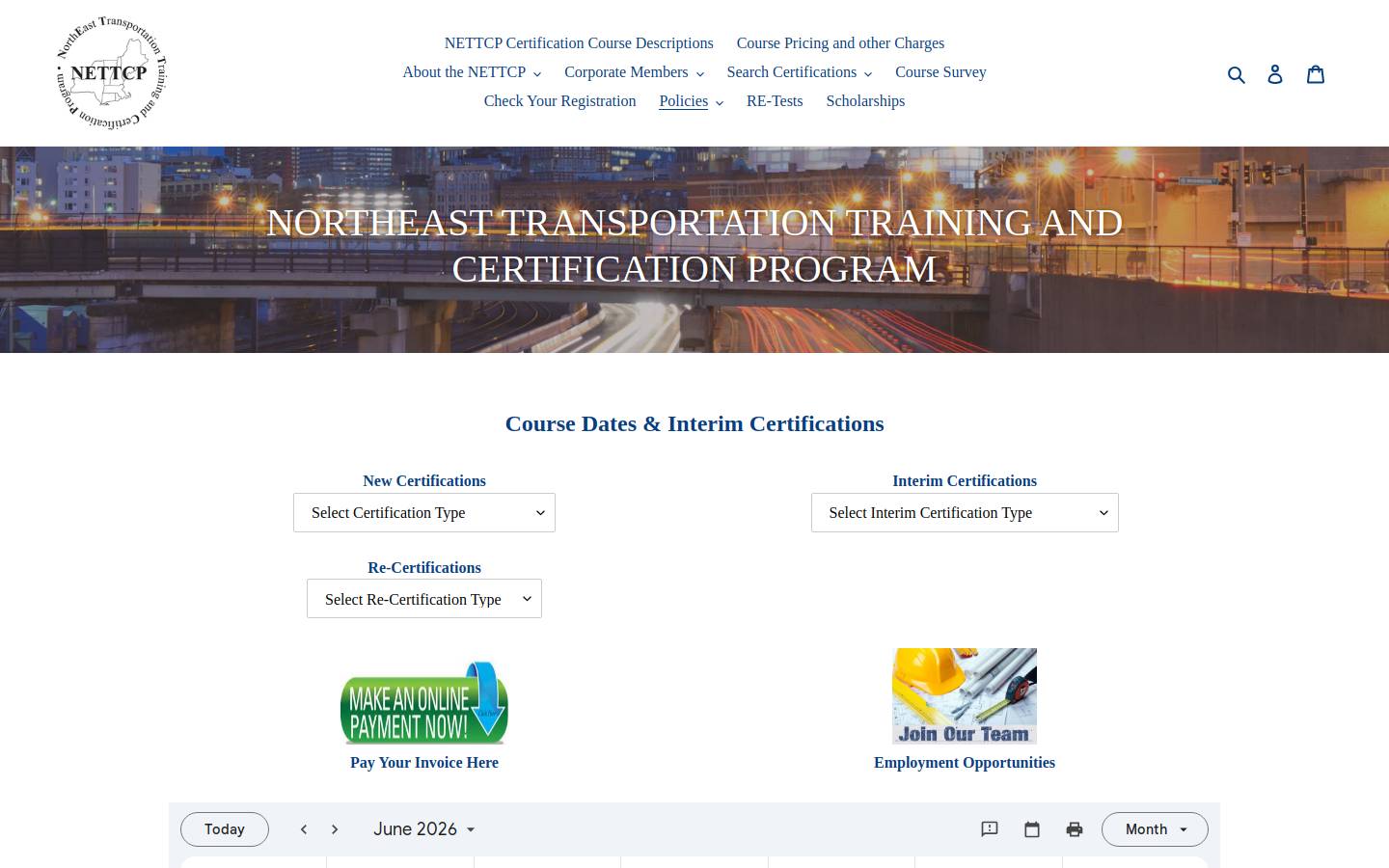Click the Make An Online Payment Now image
This screenshot has width=1389, height=868.
[x=424, y=702]
